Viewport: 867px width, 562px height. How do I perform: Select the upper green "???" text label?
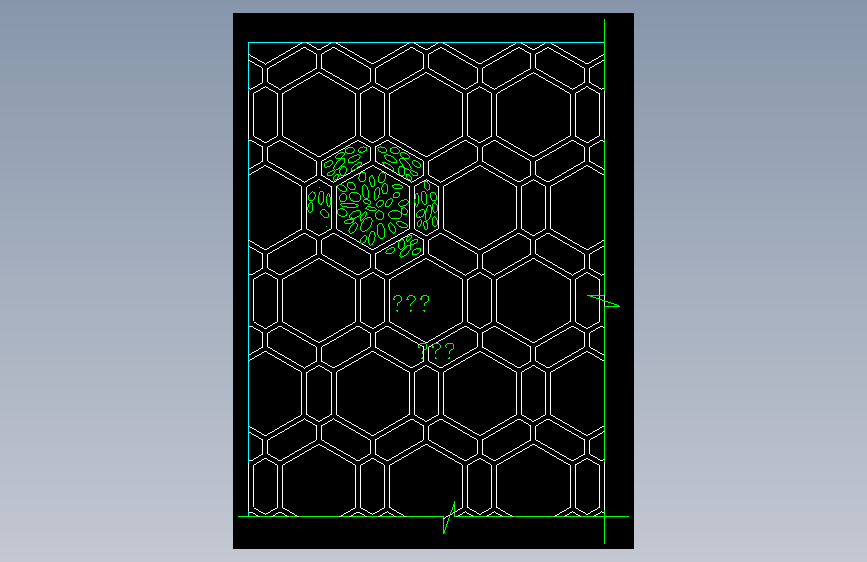pyautogui.click(x=411, y=304)
